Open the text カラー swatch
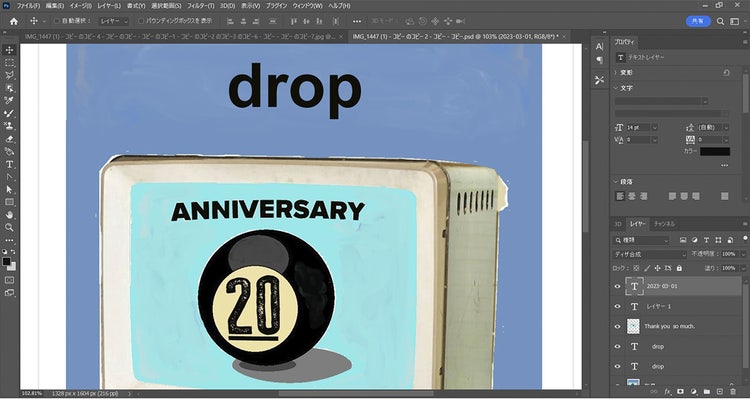750x399 pixels. [715, 152]
